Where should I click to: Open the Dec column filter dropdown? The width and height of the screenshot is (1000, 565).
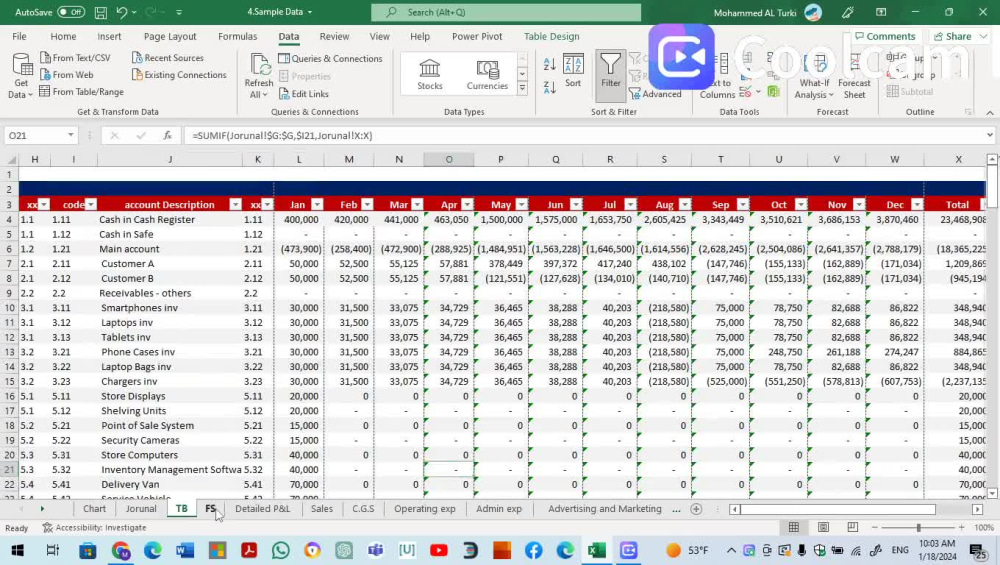point(917,205)
